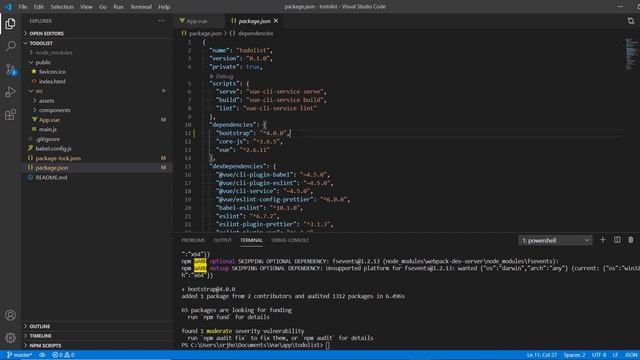The width and height of the screenshot is (640, 360).
Task: Create a new terminal with plus icon
Action: [x=603, y=240]
